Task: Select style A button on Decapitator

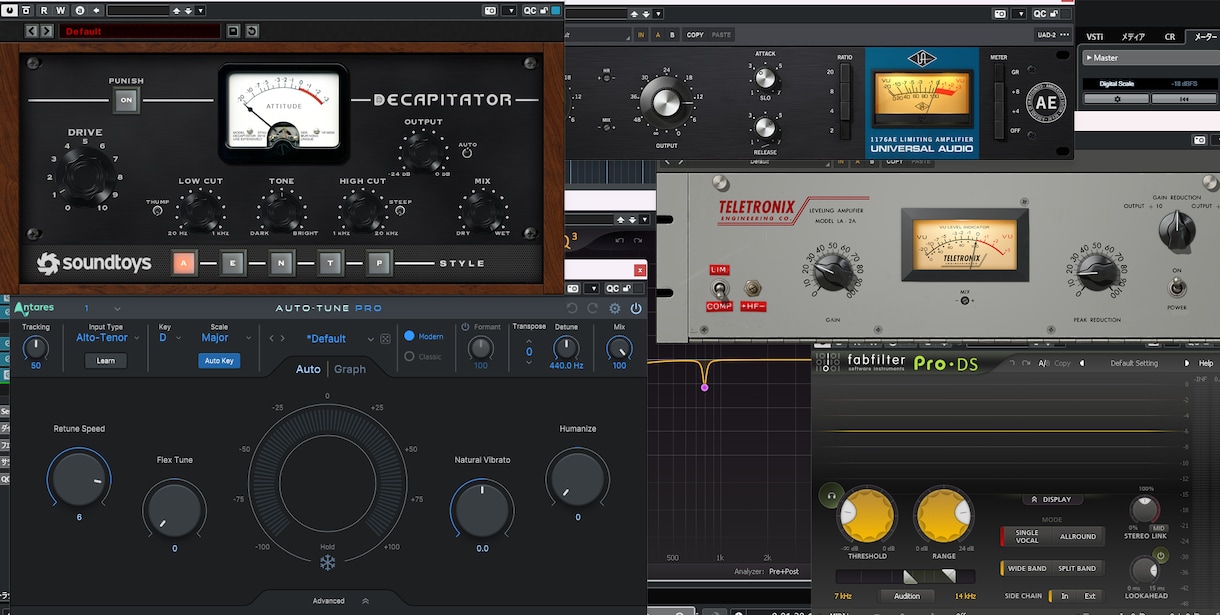Action: click(x=184, y=263)
